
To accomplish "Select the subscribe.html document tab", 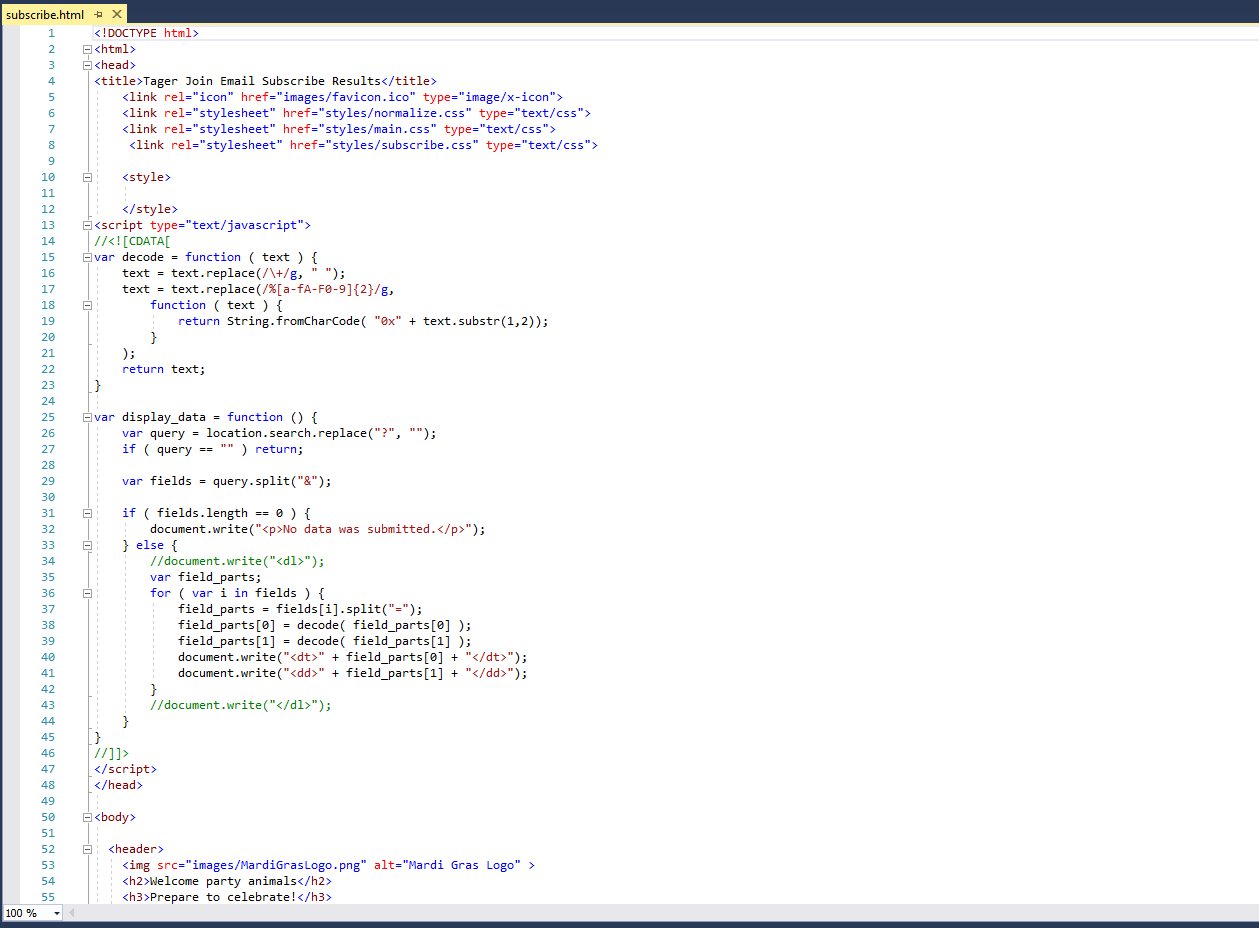I will tap(44, 14).
